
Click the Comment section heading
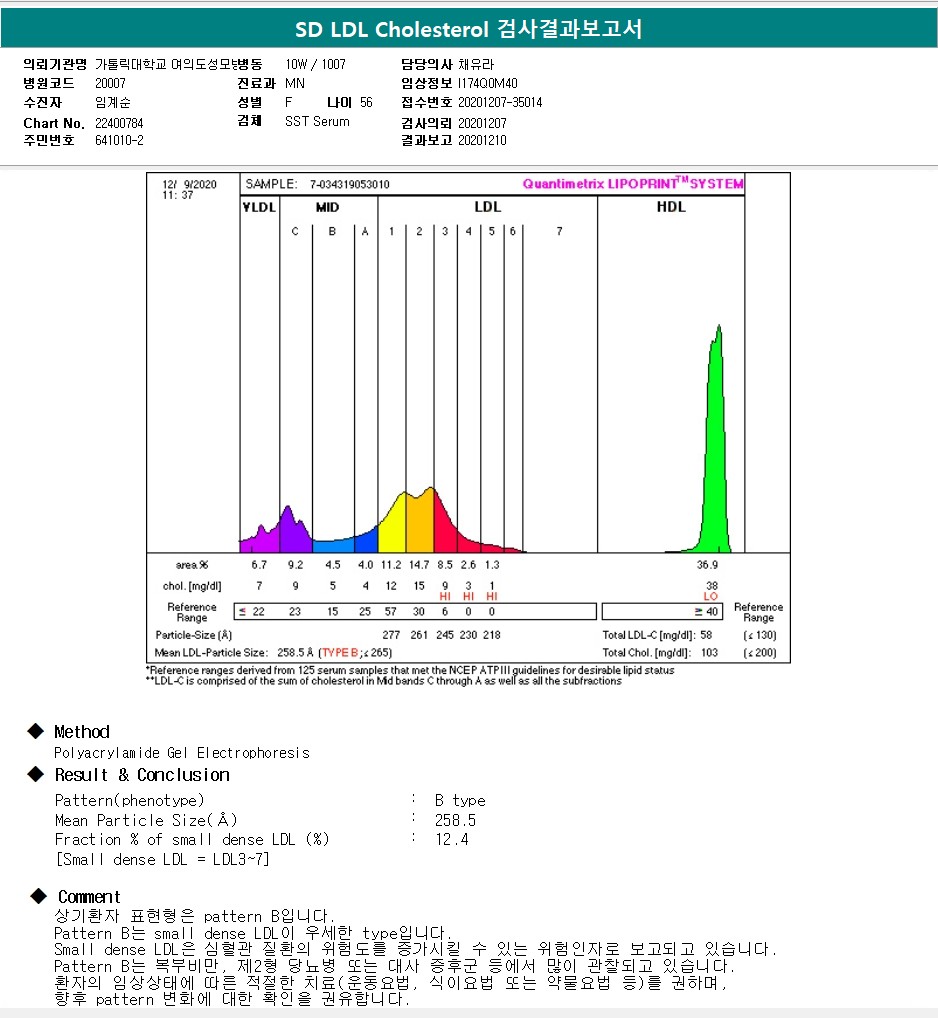tap(89, 897)
